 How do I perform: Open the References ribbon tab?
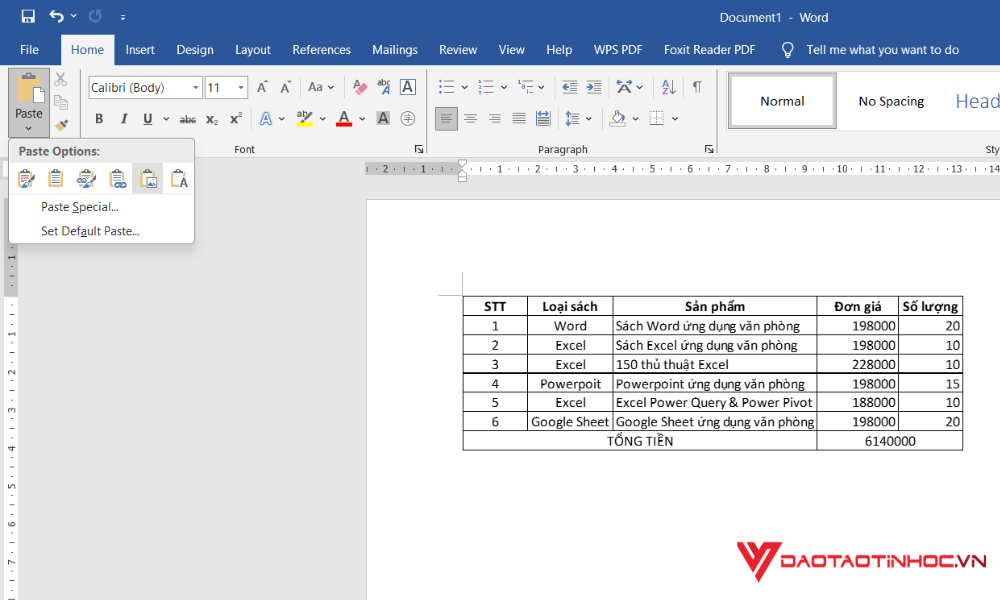tap(321, 50)
